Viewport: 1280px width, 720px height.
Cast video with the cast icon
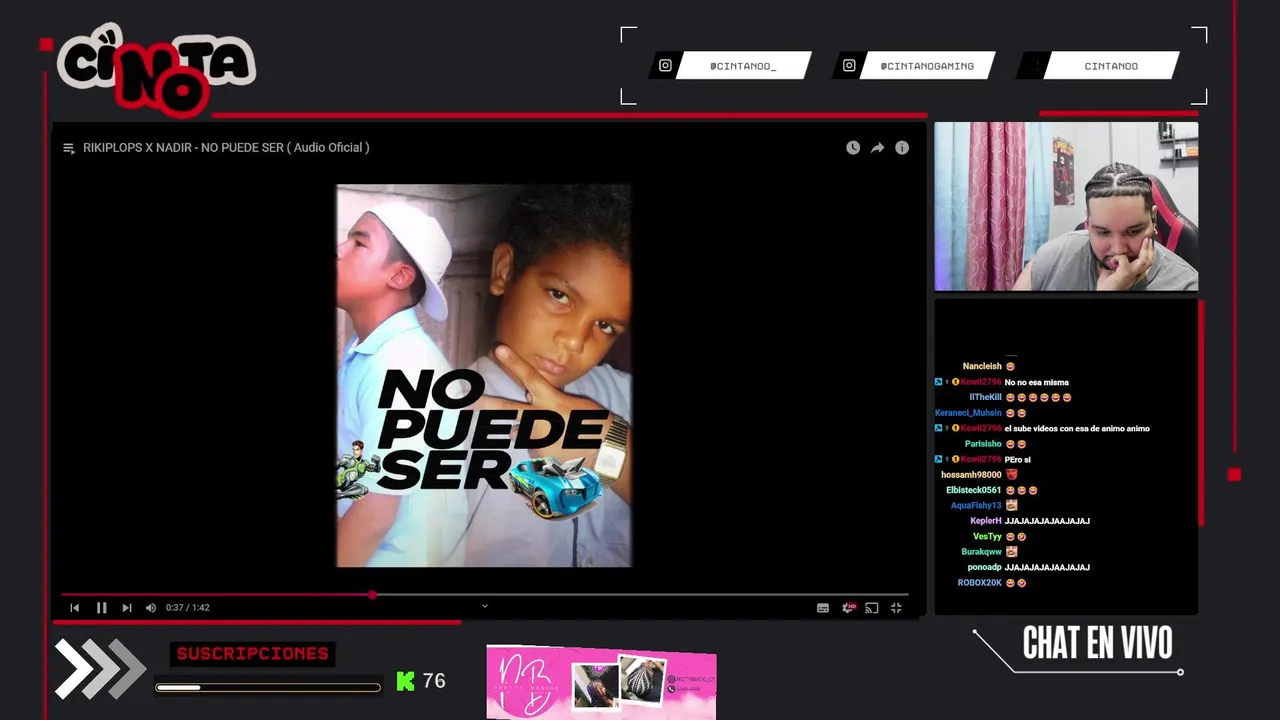coord(872,607)
